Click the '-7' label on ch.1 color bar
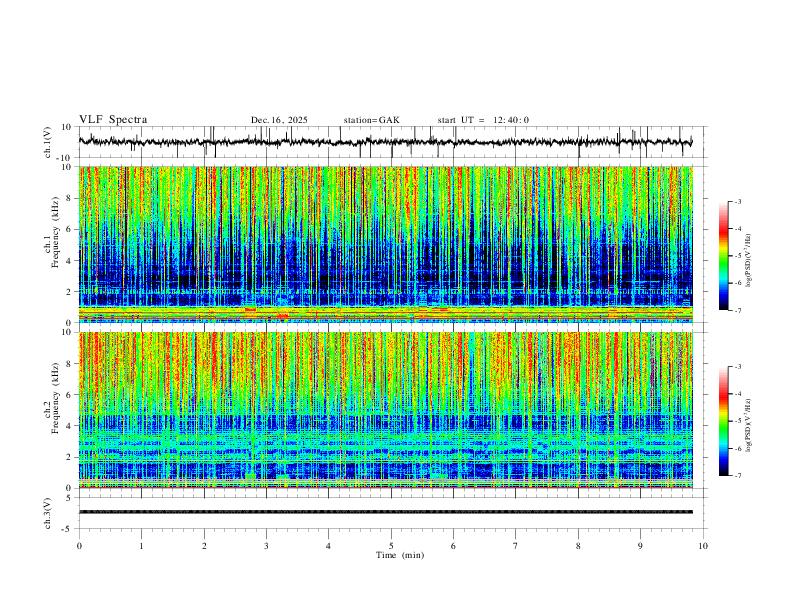 click(738, 310)
